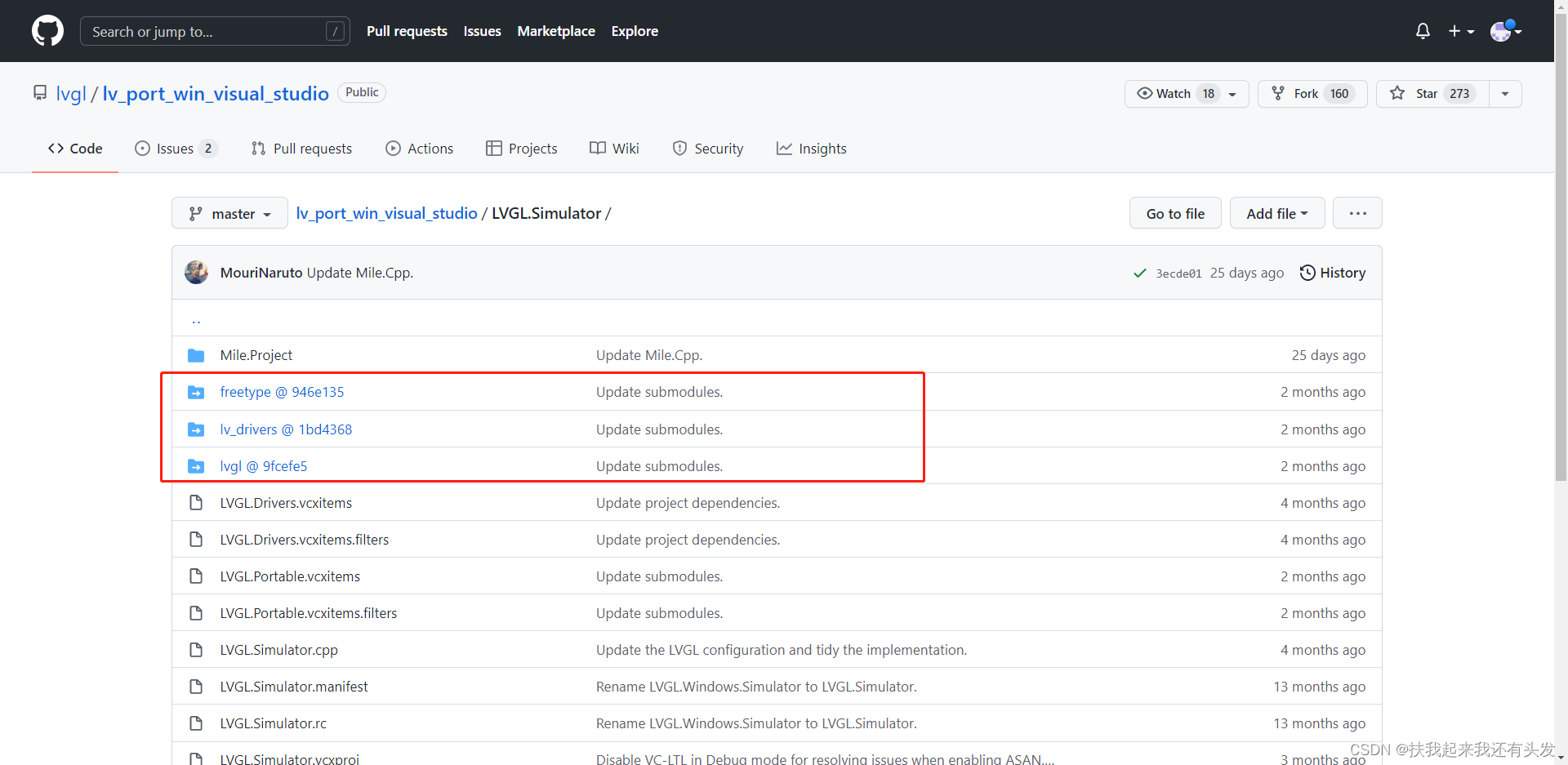Fork the repository
Viewport: 1568px width, 765px height.
click(1312, 94)
